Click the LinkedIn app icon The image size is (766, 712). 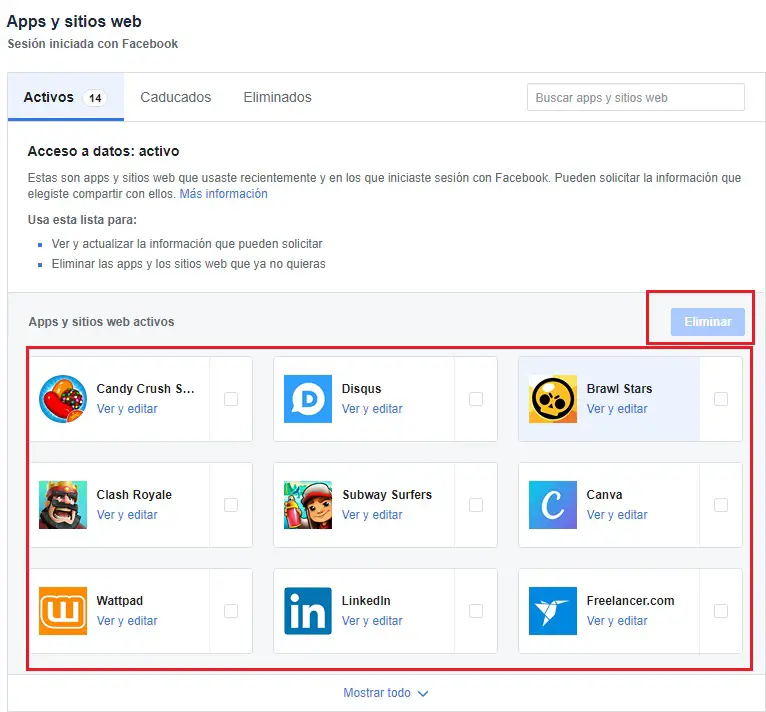point(308,611)
